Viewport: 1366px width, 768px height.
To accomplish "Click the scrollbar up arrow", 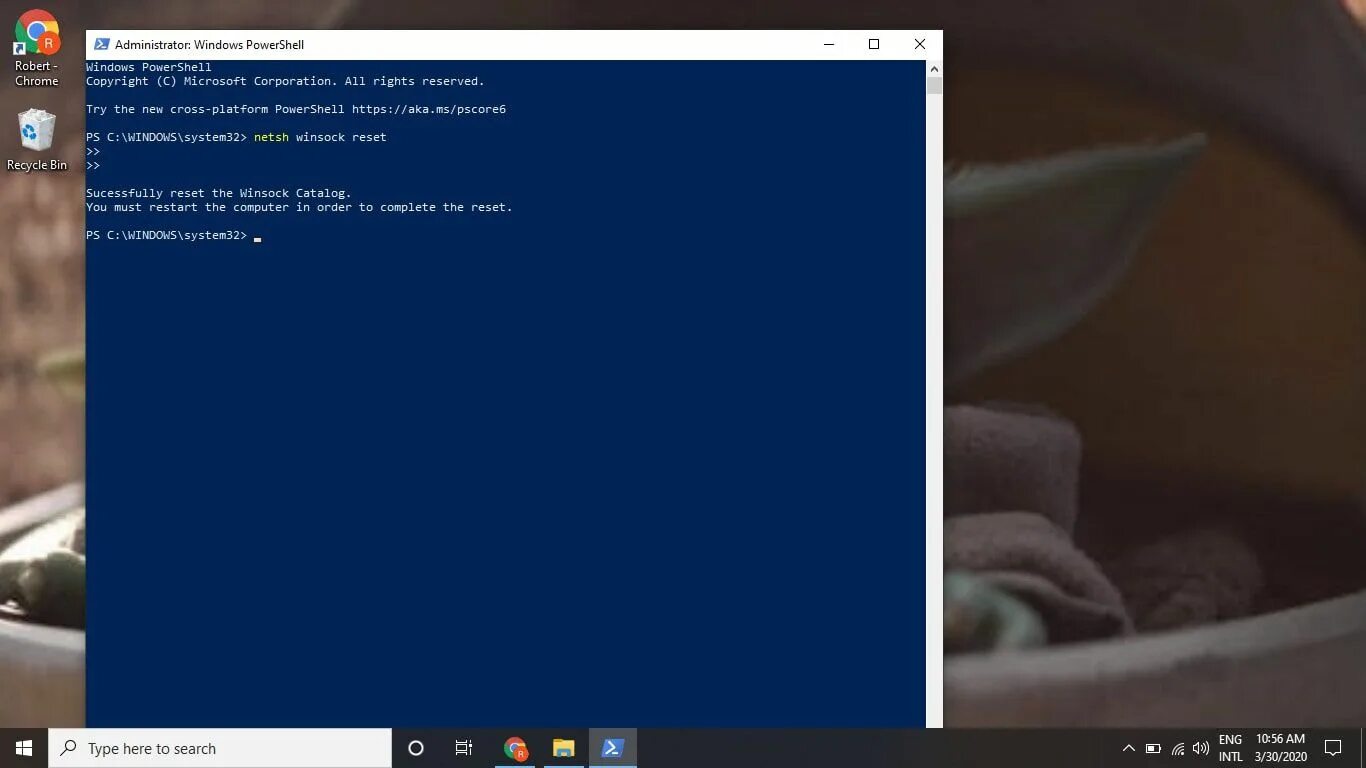I will tap(934, 68).
